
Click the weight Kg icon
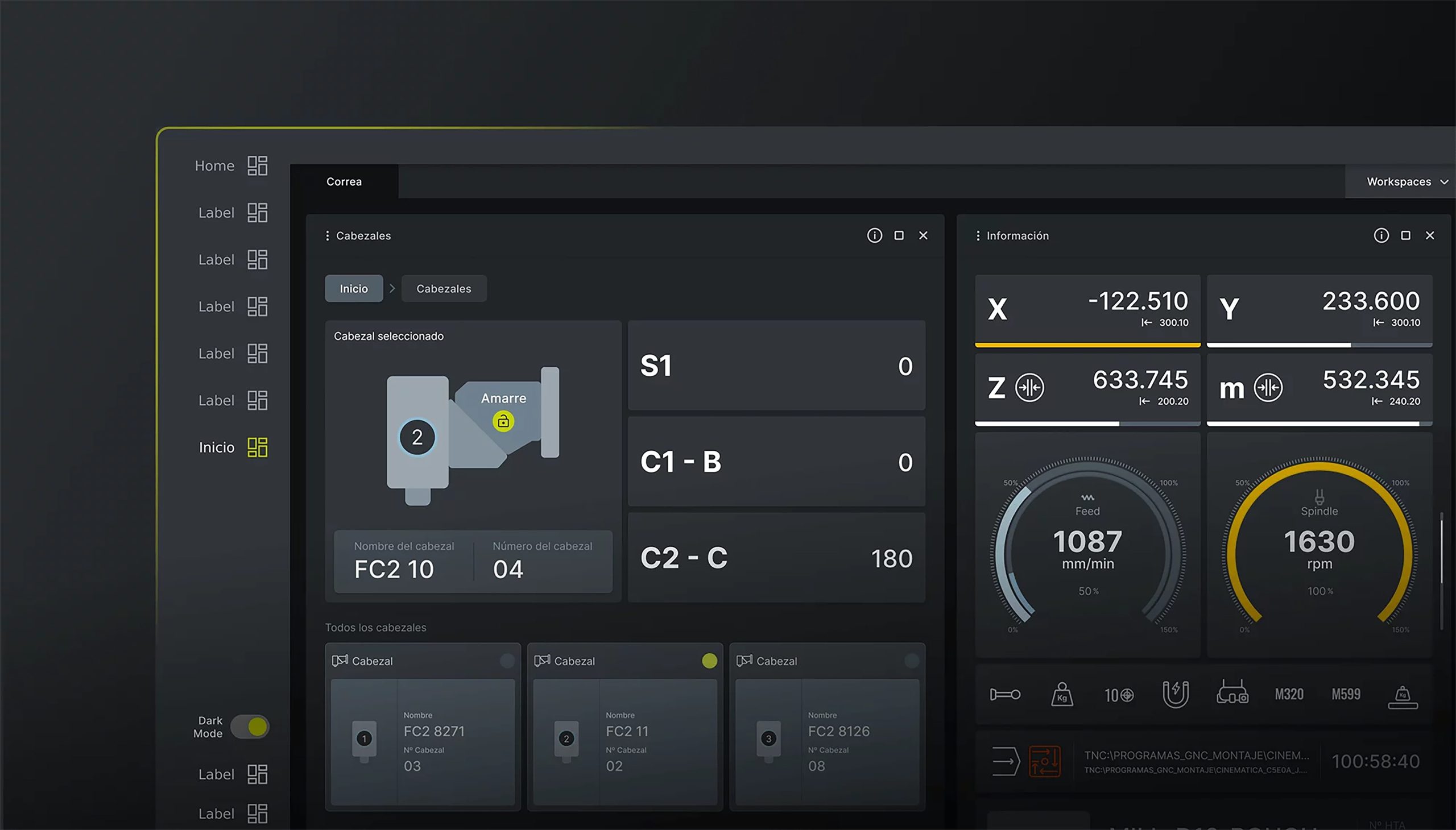[x=1061, y=694]
